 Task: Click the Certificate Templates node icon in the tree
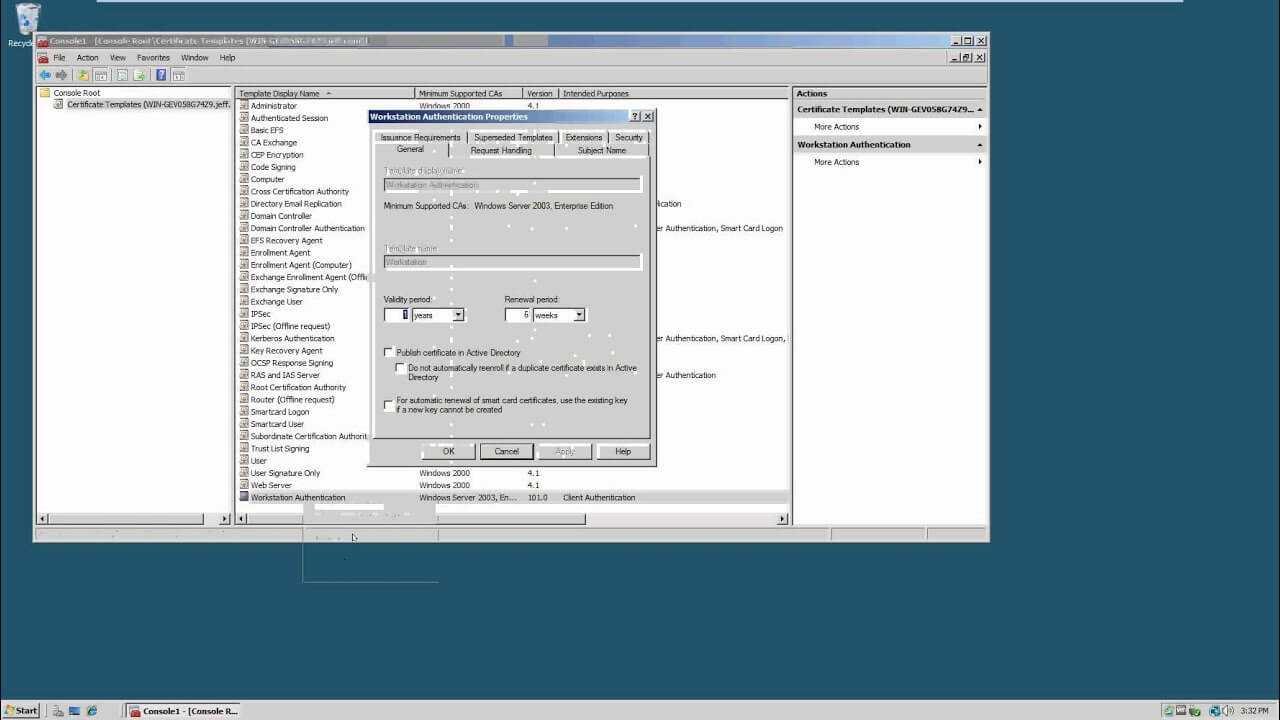(x=59, y=104)
